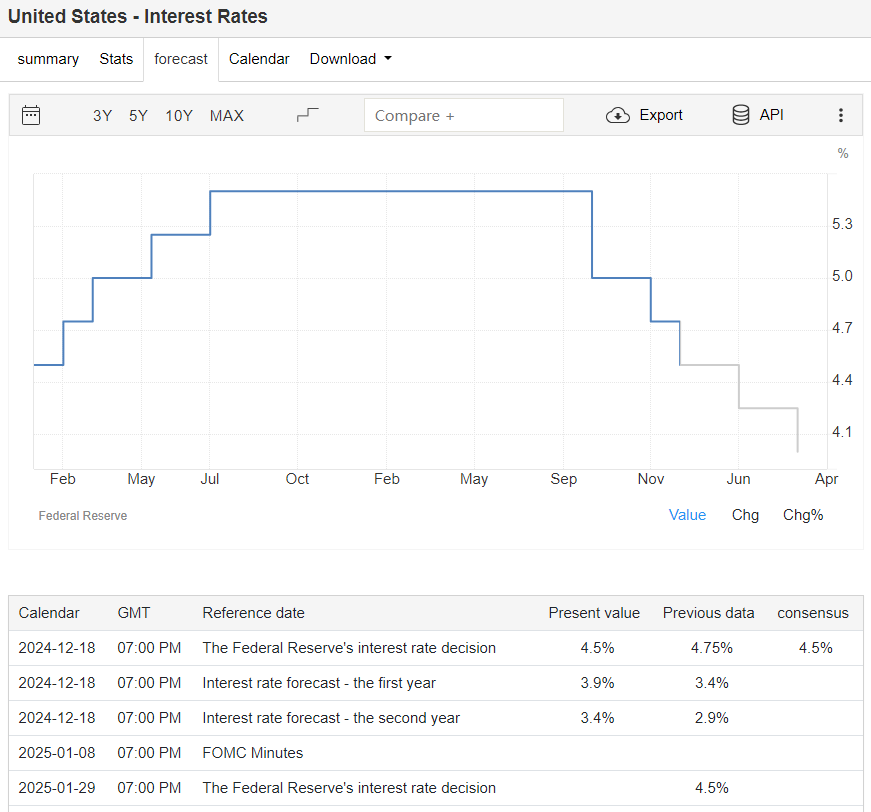
Task: Select the 3Y time range
Action: tap(102, 115)
